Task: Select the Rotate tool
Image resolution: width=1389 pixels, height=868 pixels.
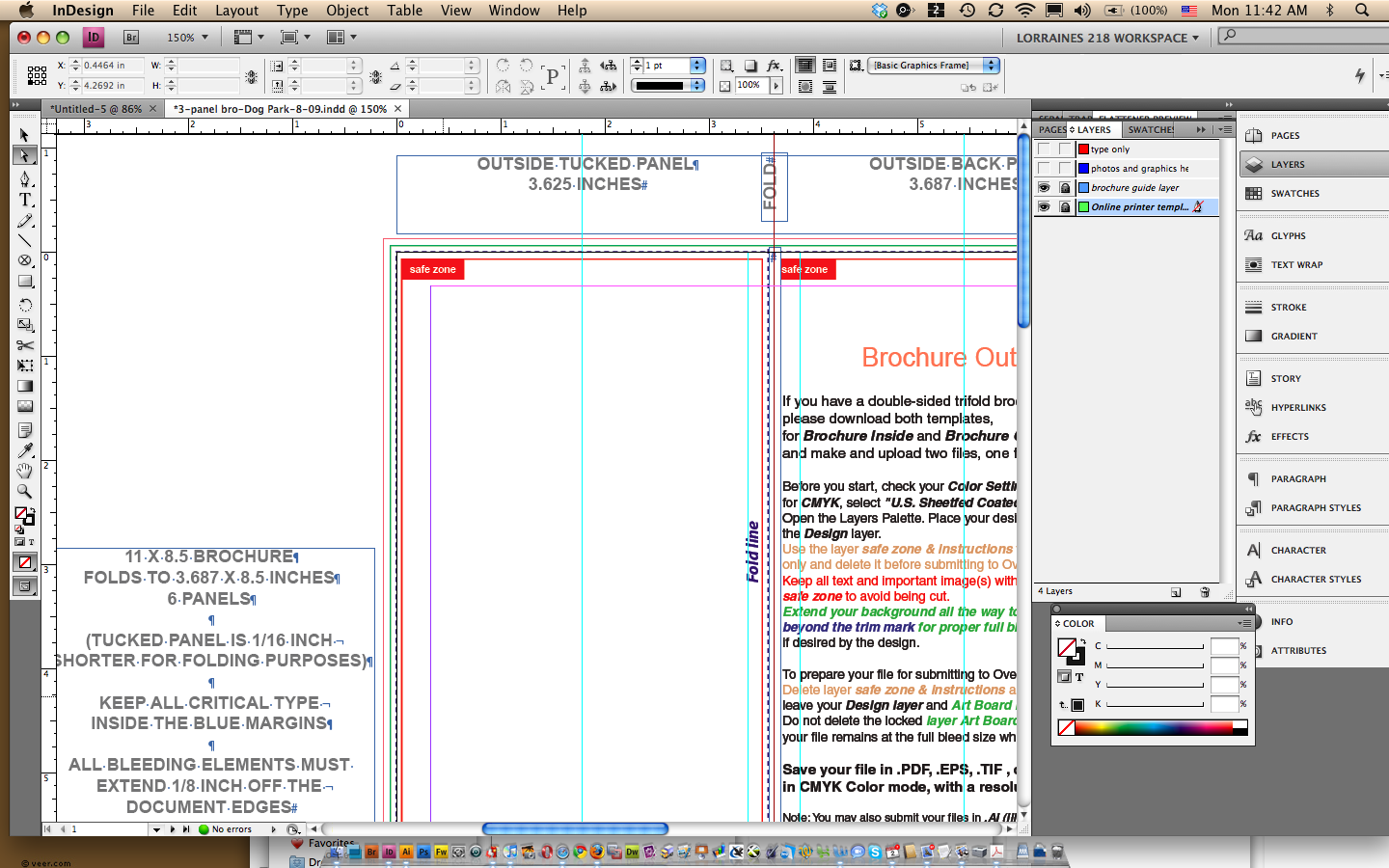Action: (25, 305)
